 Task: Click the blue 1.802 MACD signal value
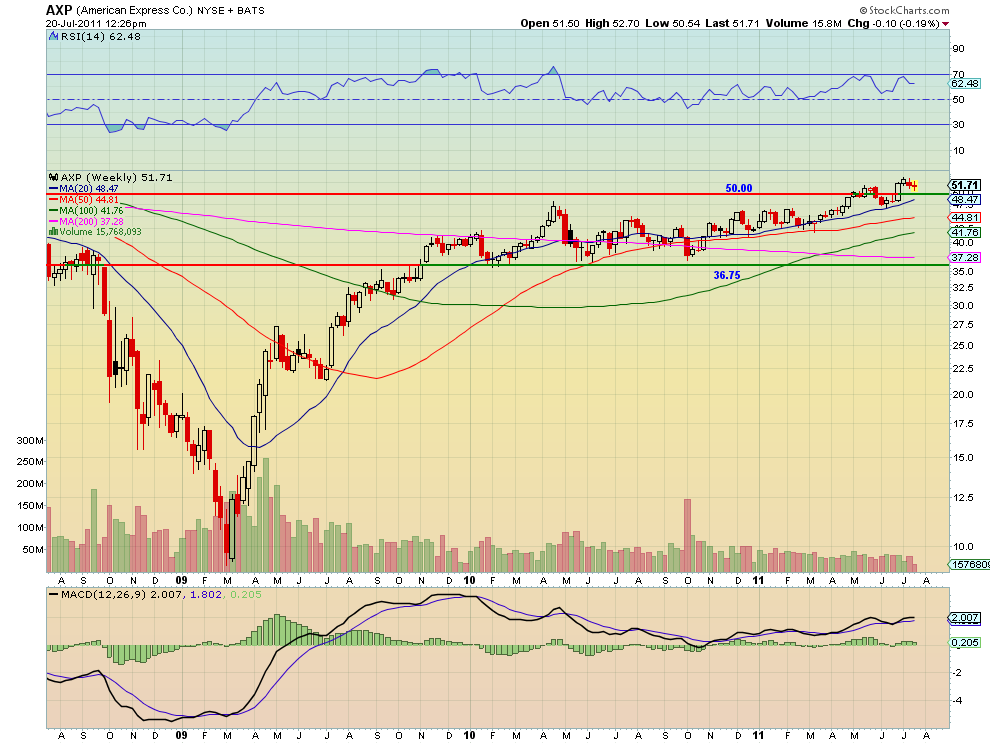tap(205, 594)
